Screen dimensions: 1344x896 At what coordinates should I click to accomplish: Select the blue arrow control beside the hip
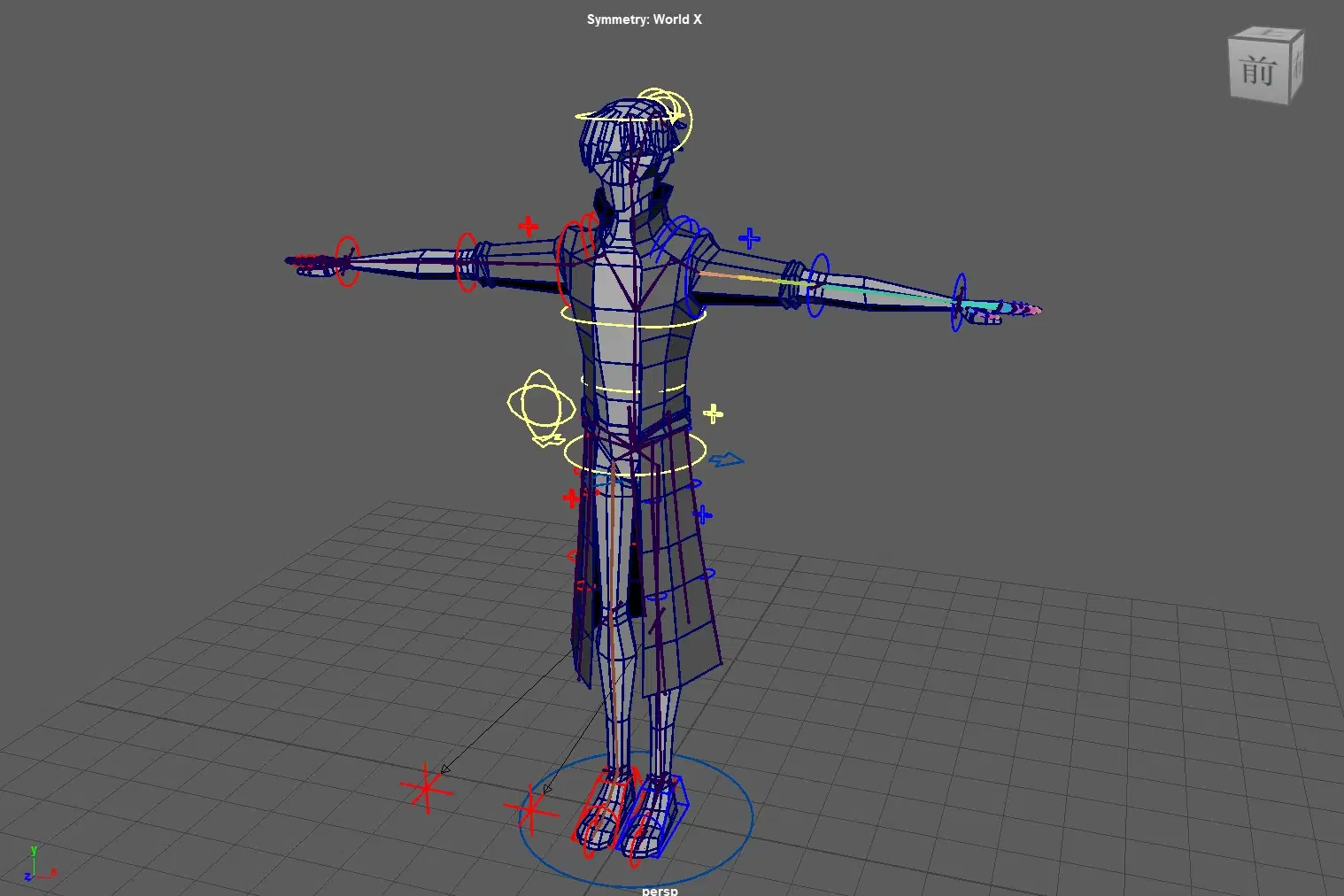tap(727, 460)
